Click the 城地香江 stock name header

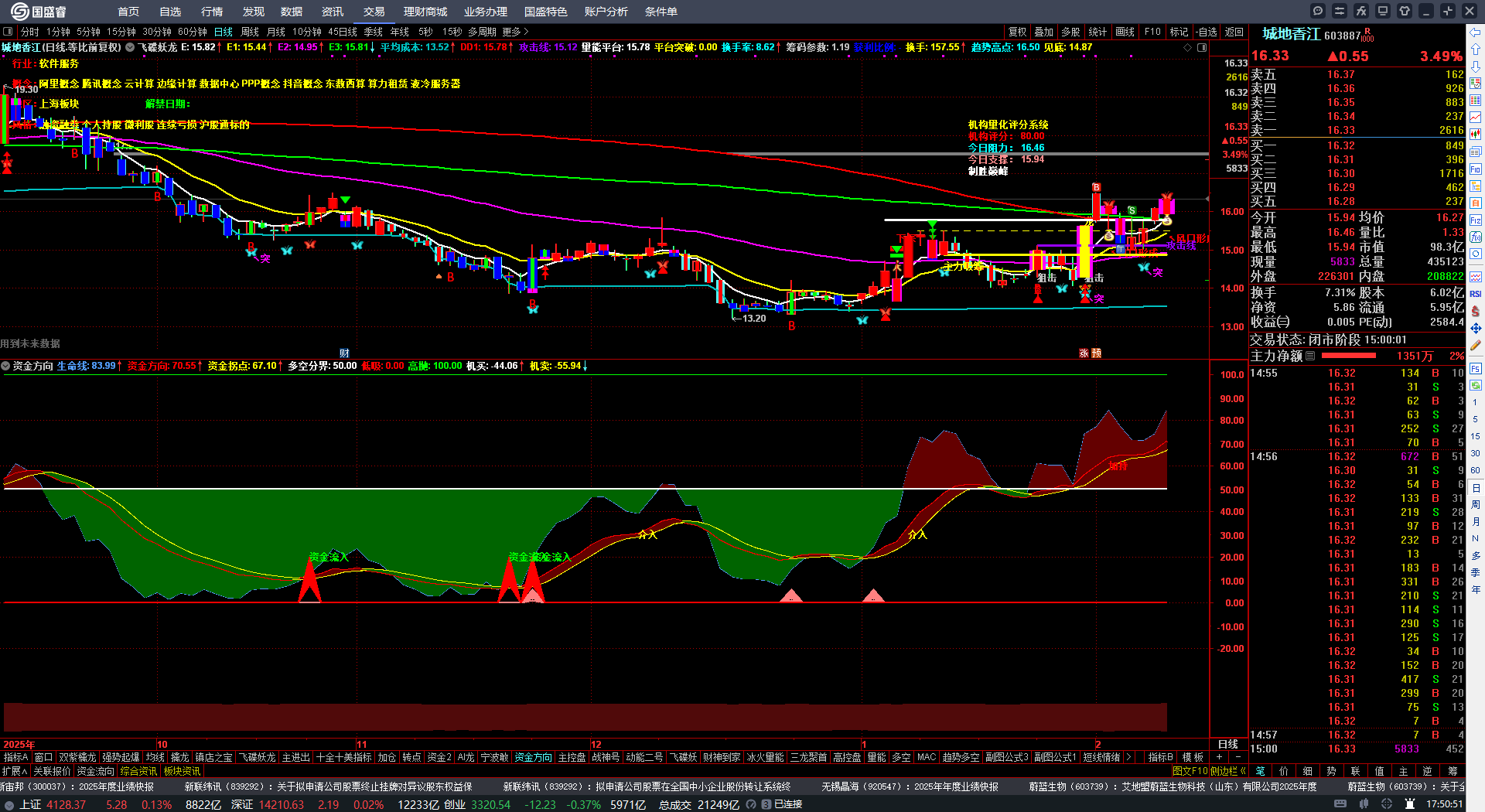(1291, 34)
